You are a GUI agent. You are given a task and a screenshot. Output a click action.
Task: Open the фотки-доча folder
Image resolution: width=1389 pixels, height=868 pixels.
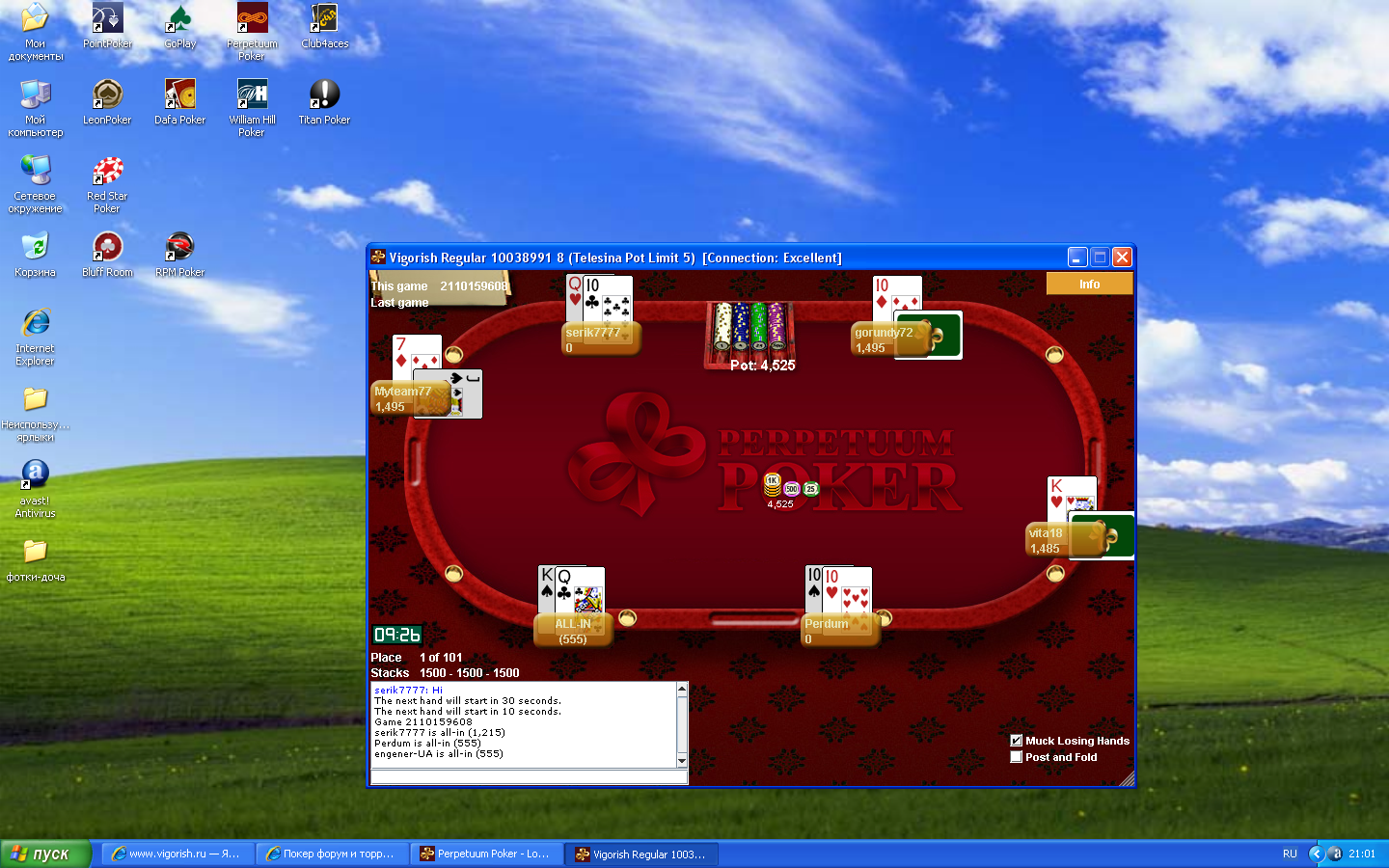coord(35,559)
